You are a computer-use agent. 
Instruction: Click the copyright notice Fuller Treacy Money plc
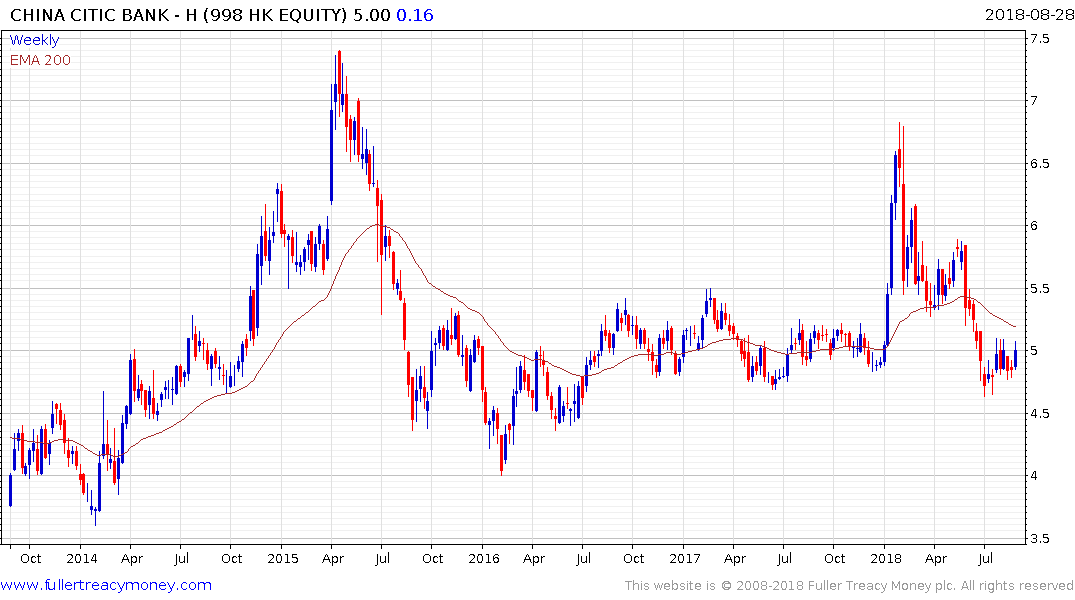849,586
